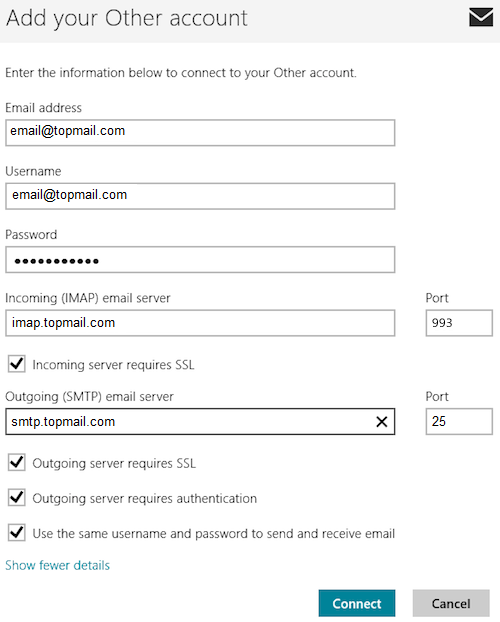Viewport: 500px width, 622px height.
Task: Click inside the Password field
Action: point(200,259)
